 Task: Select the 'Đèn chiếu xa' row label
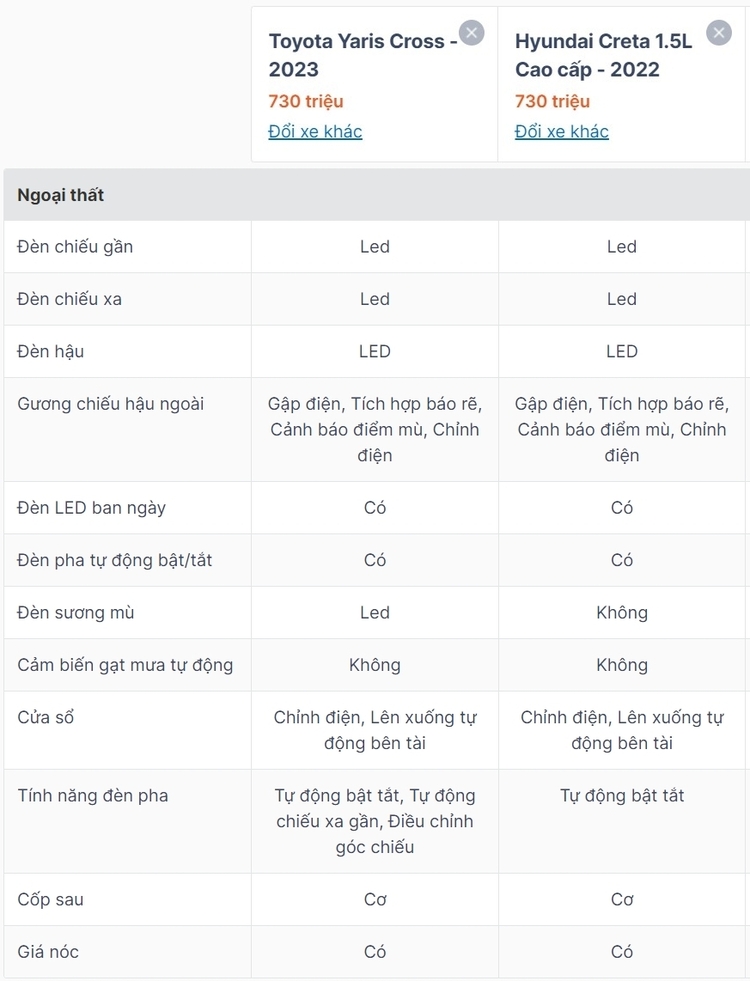pyautogui.click(x=69, y=299)
